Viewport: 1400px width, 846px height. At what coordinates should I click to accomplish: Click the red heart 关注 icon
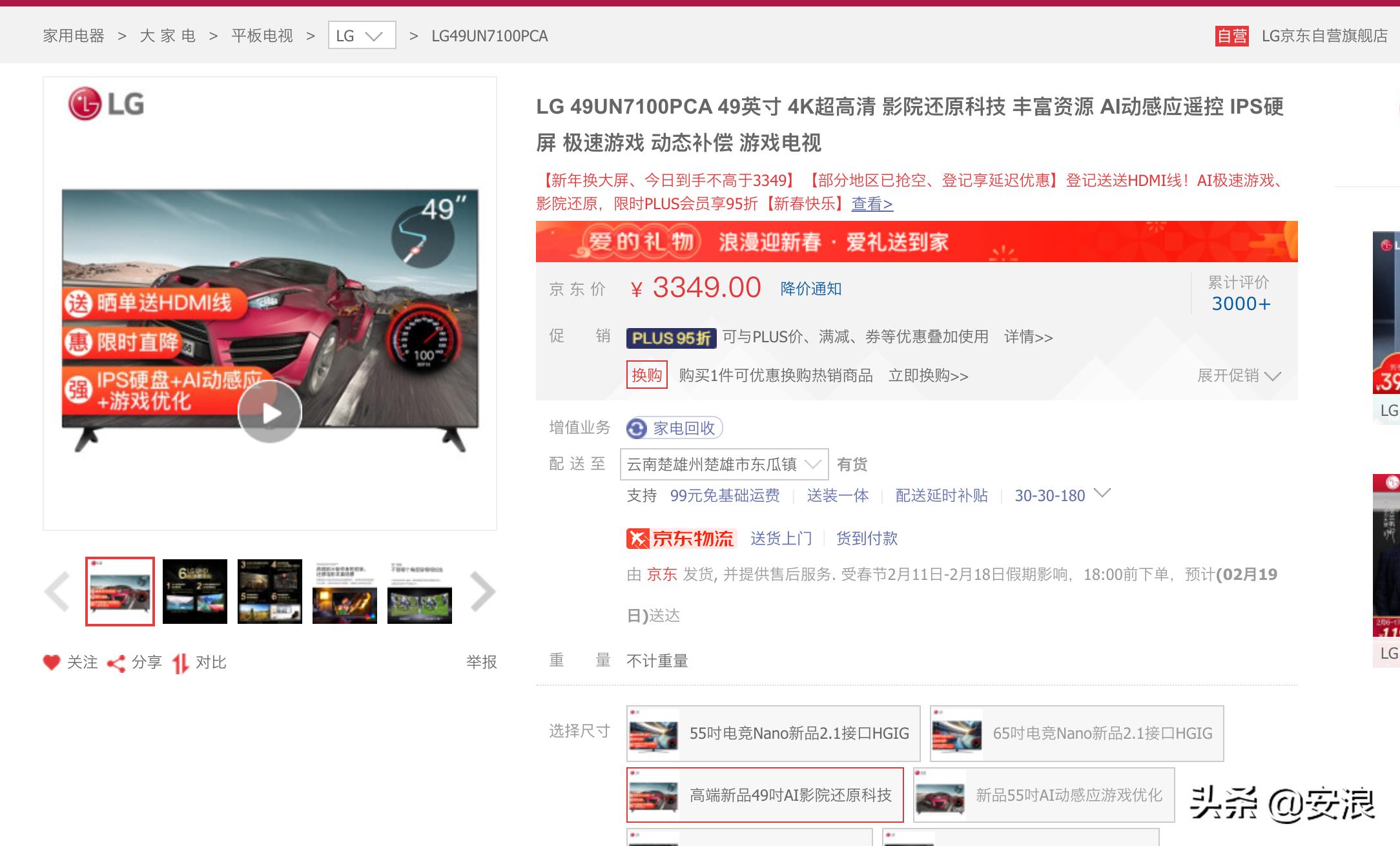pyautogui.click(x=52, y=663)
